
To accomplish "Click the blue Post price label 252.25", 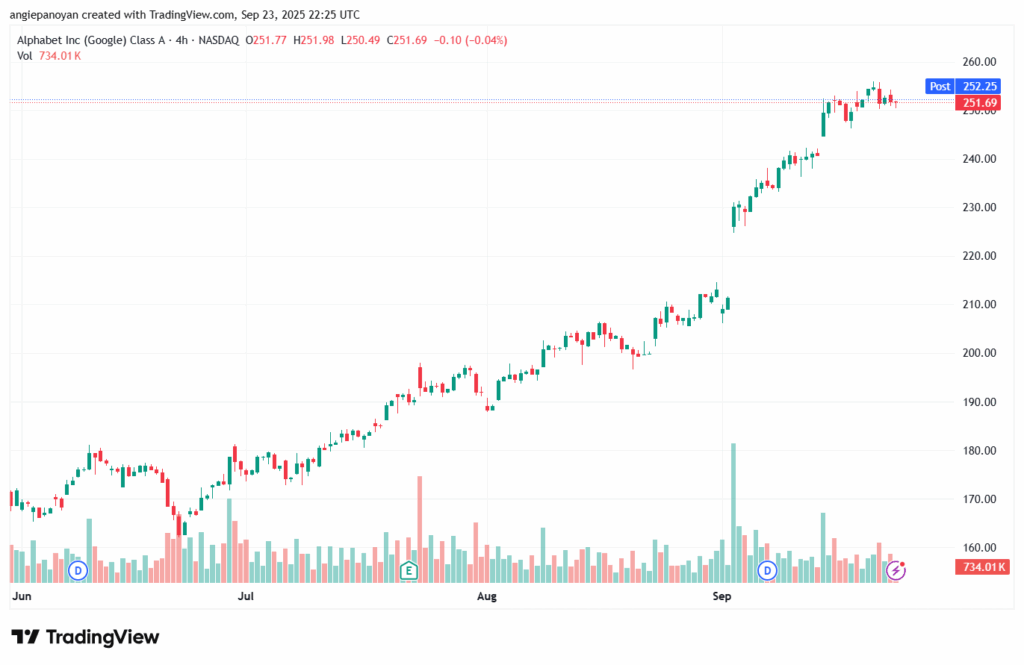I will pos(958,86).
